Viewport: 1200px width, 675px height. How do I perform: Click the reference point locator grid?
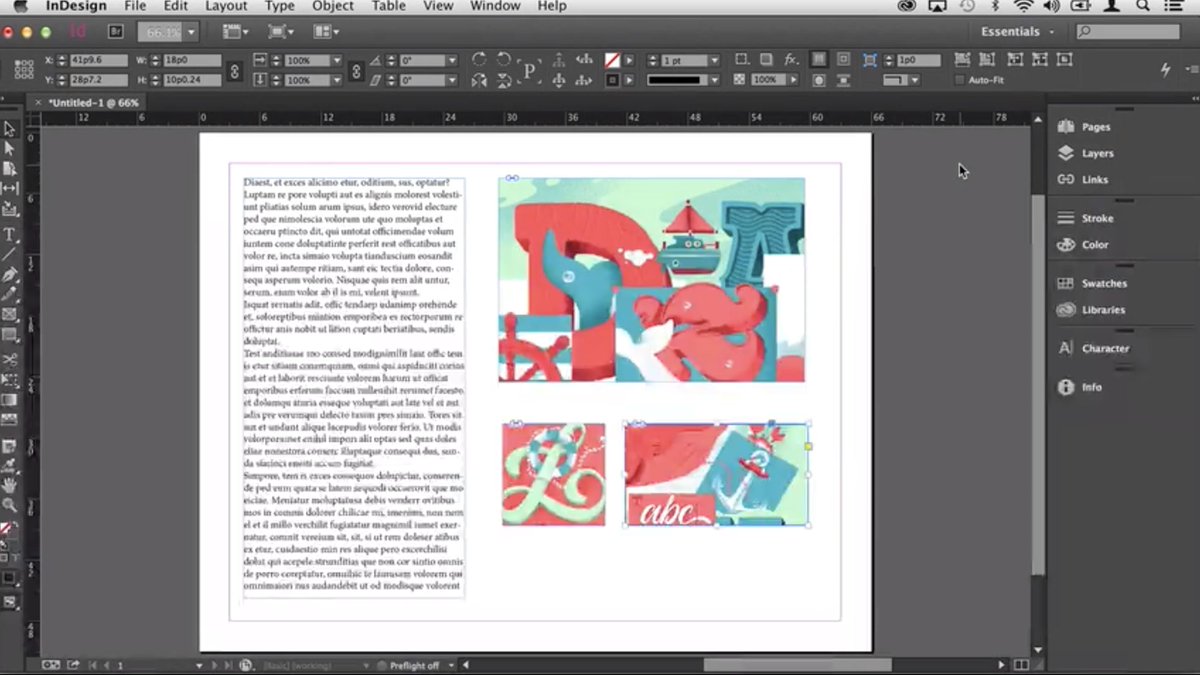pyautogui.click(x=22, y=69)
